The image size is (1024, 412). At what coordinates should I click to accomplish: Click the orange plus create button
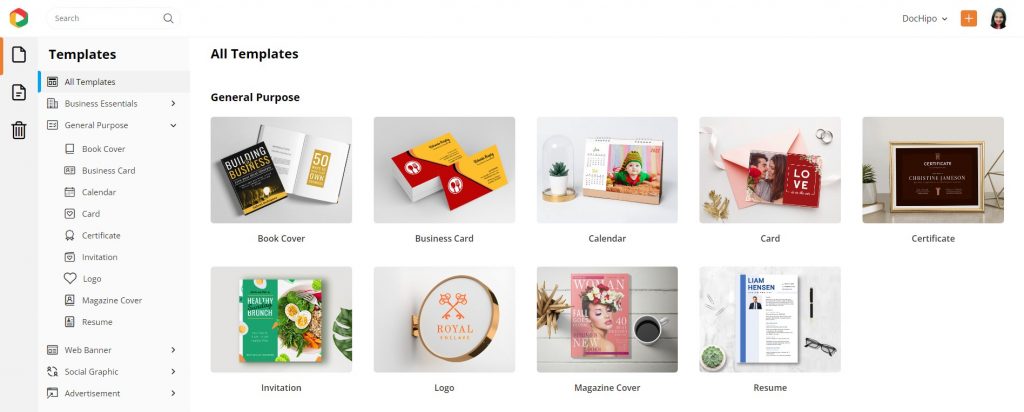[x=968, y=18]
